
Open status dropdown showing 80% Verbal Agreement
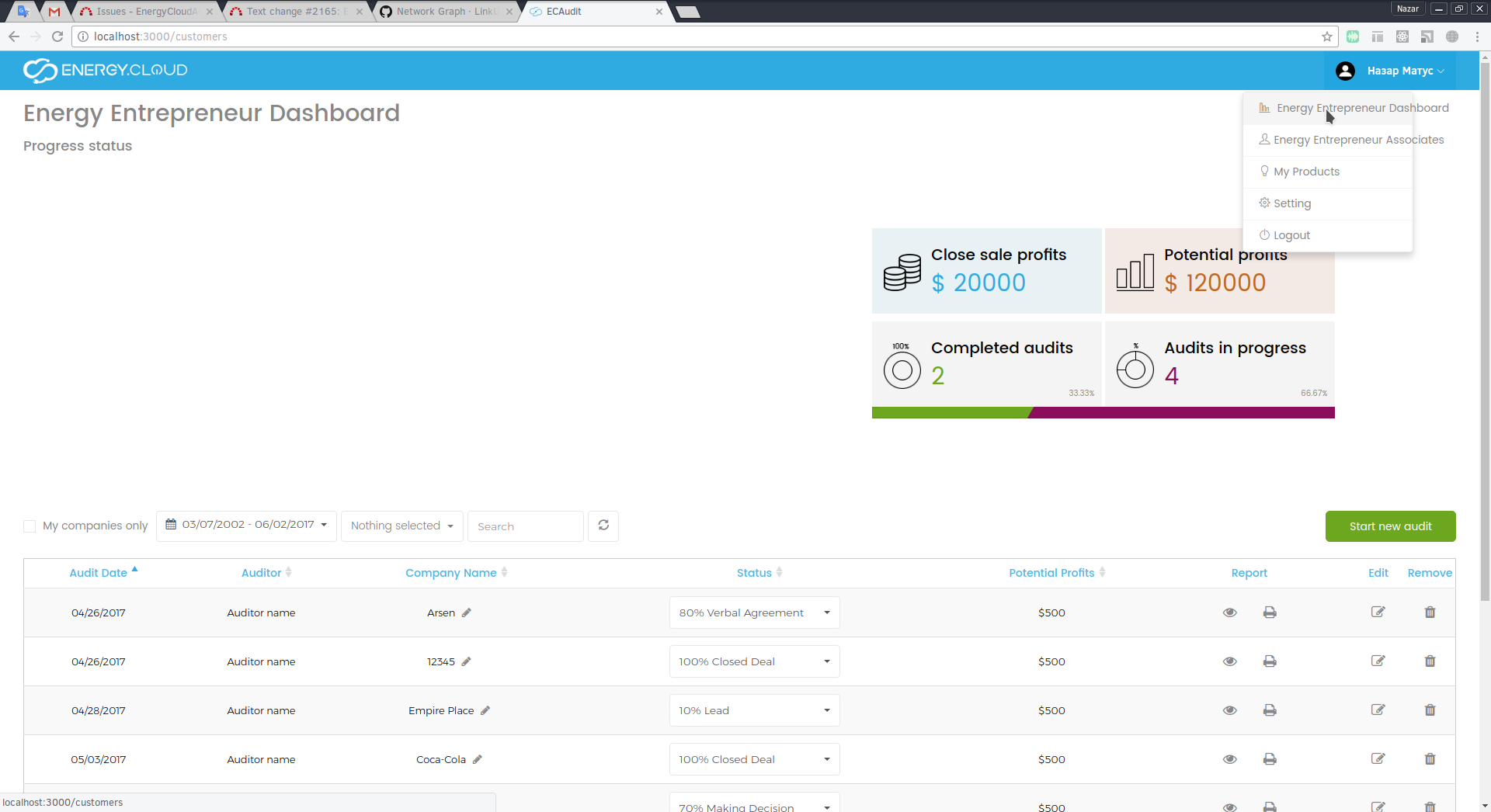(x=754, y=612)
